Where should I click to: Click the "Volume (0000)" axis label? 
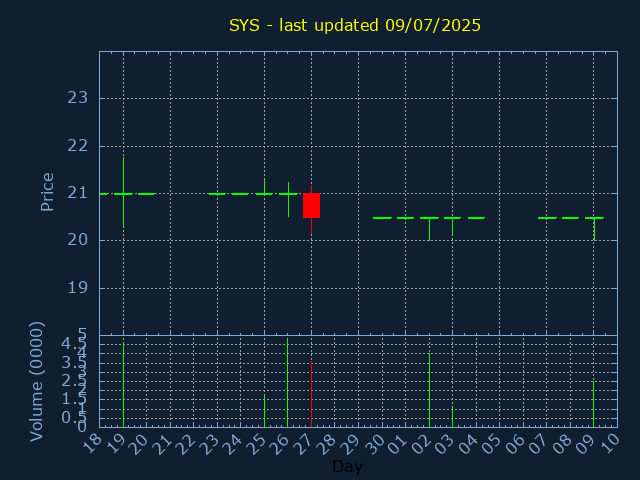pos(36,382)
